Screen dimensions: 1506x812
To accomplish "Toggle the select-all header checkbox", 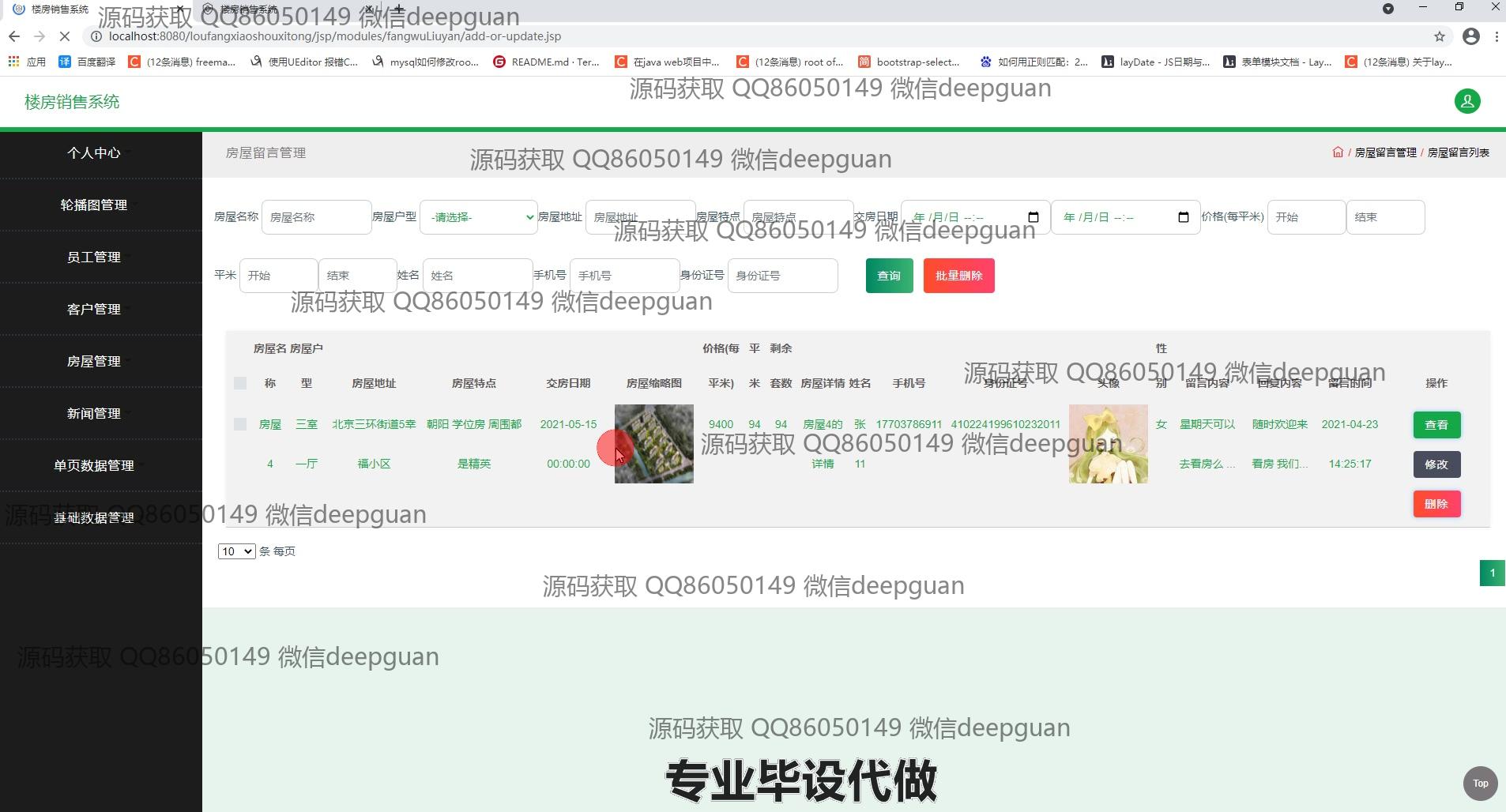I will pyautogui.click(x=240, y=383).
